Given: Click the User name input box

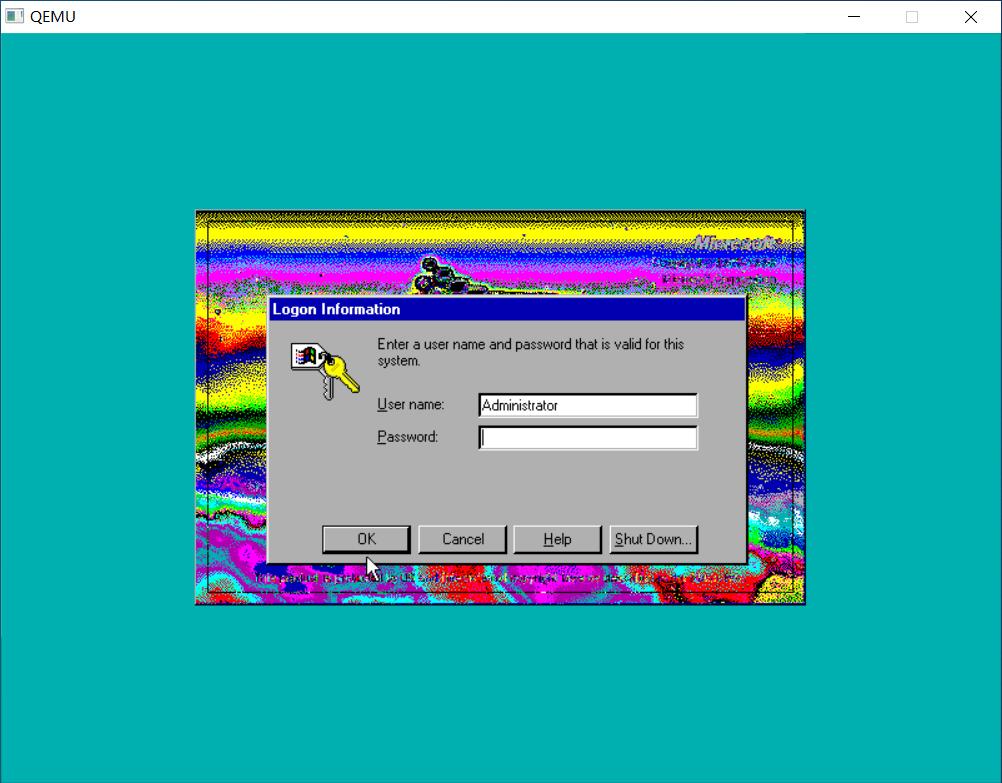Looking at the screenshot, I should pyautogui.click(x=588, y=405).
